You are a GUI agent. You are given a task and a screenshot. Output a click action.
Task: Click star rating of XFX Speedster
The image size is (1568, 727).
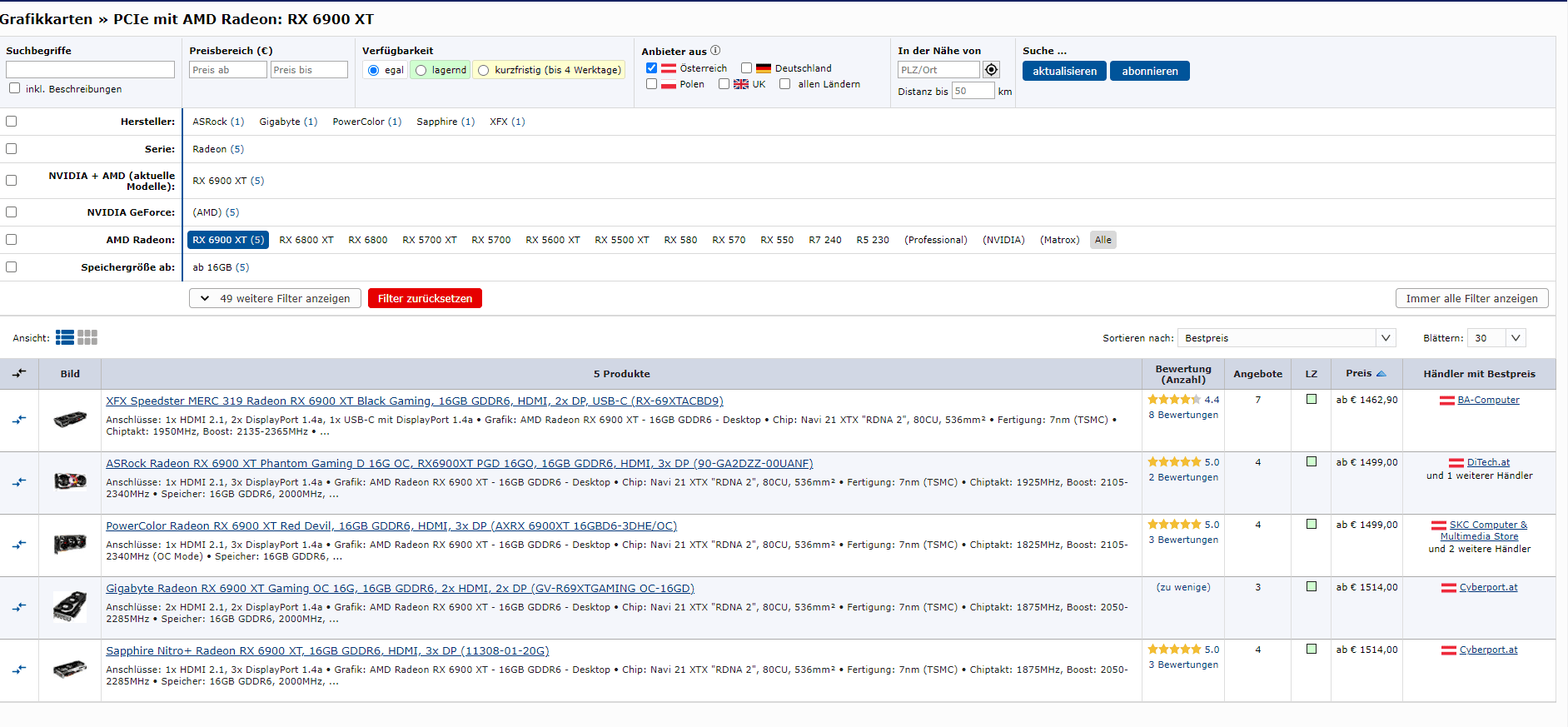pos(1174,400)
